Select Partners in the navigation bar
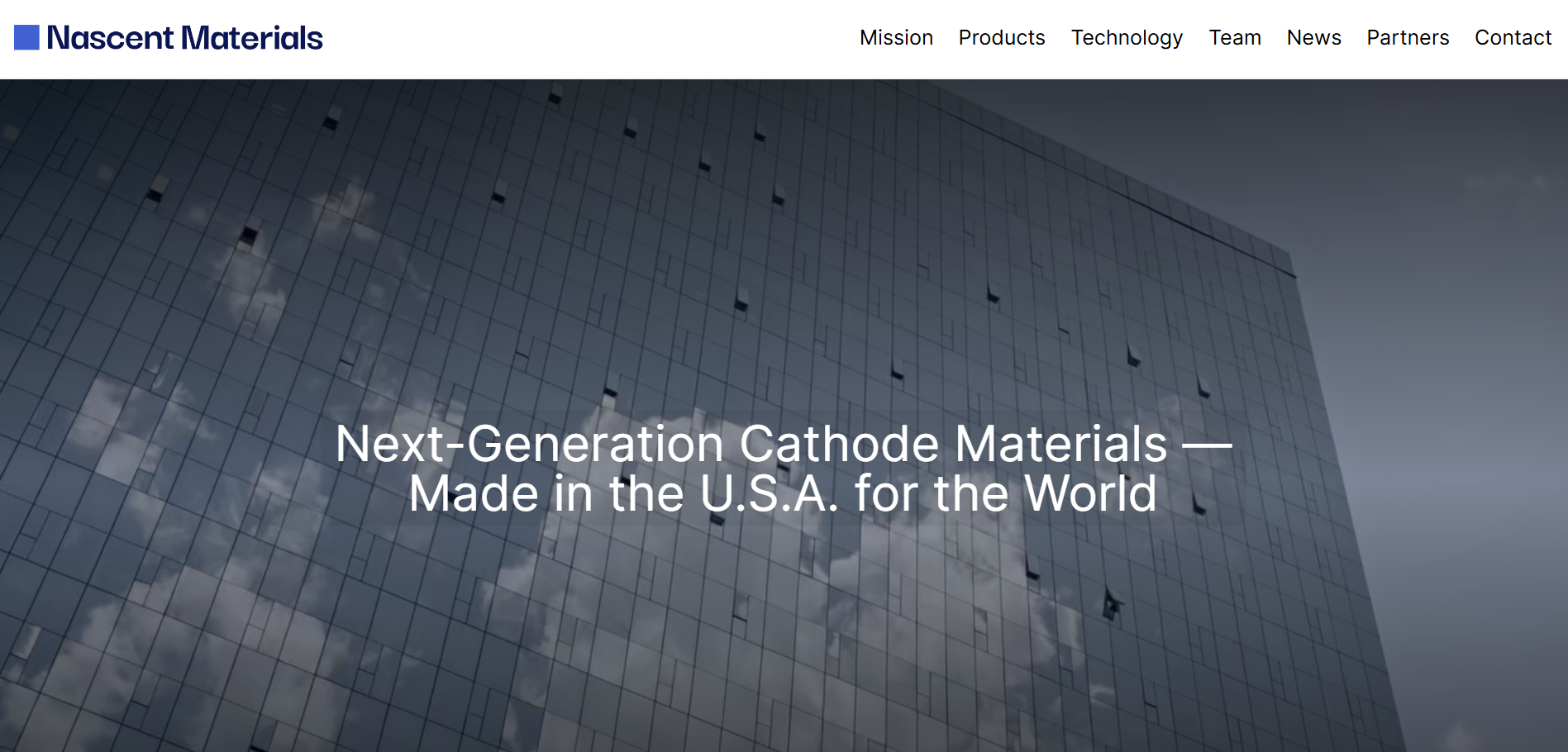The width and height of the screenshot is (1568, 752). (1408, 38)
